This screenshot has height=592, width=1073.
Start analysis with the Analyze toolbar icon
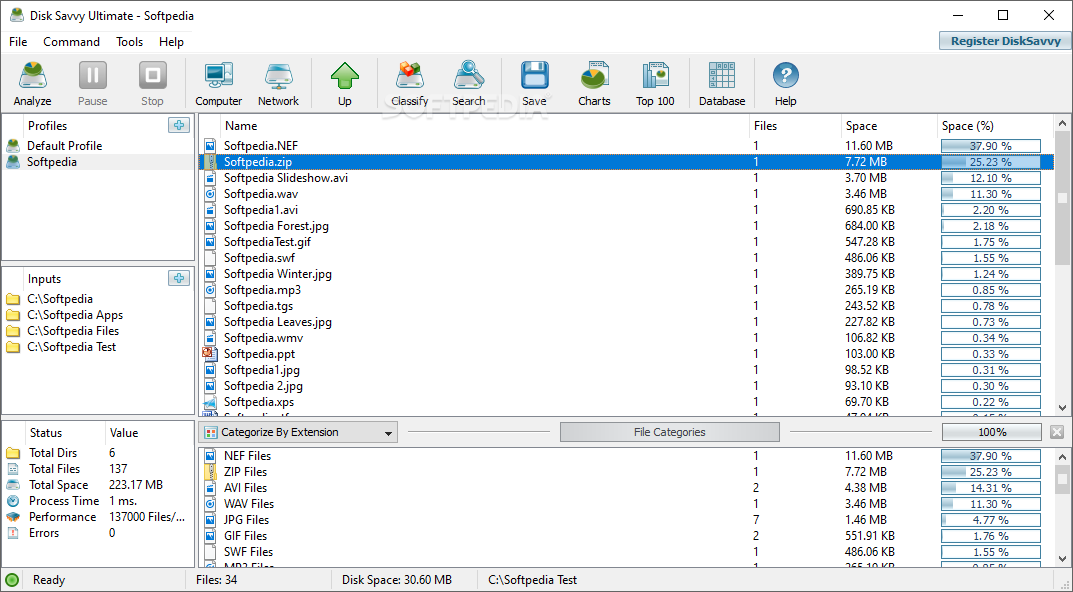(x=32, y=75)
